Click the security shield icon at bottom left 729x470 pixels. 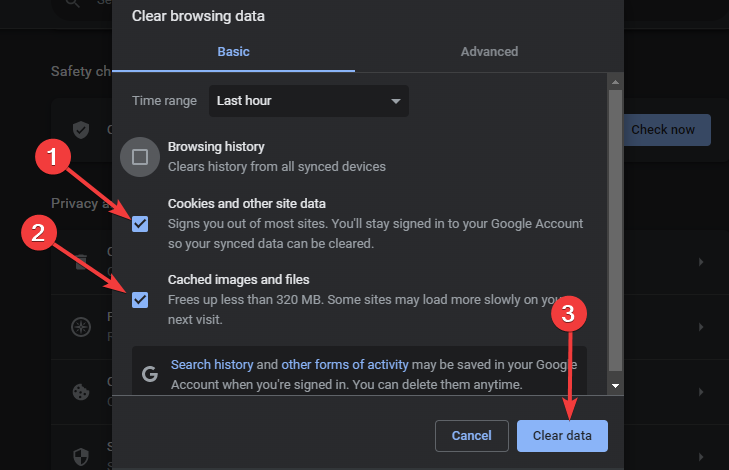[x=82, y=452]
